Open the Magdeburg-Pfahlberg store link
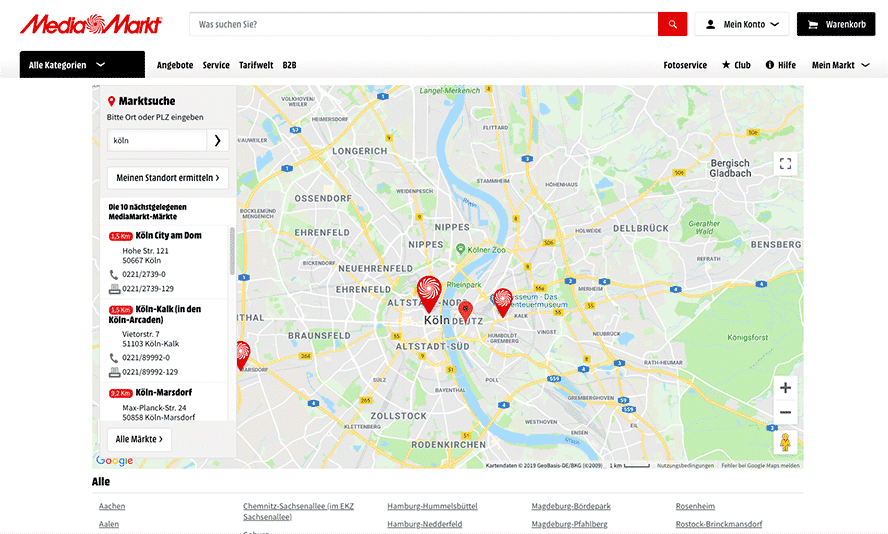This screenshot has height=534, width=888. (569, 524)
